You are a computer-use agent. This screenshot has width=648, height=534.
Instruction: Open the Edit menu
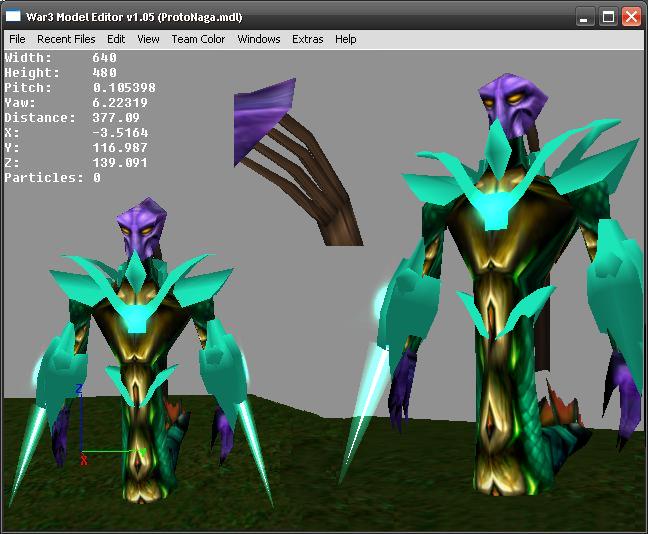[x=116, y=39]
